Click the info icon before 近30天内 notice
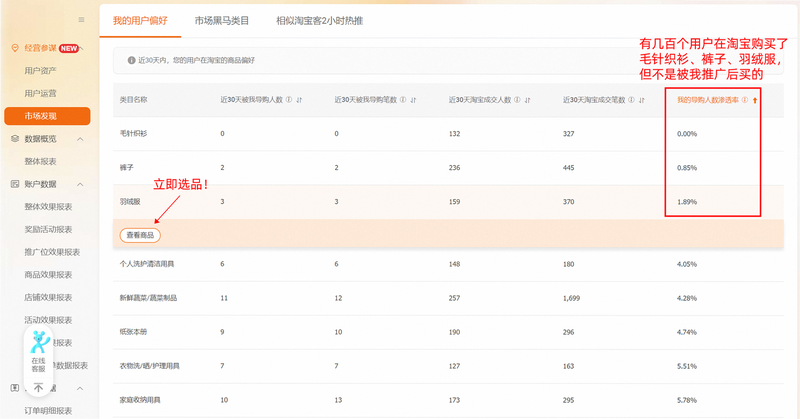This screenshot has height=419, width=800. coord(131,60)
